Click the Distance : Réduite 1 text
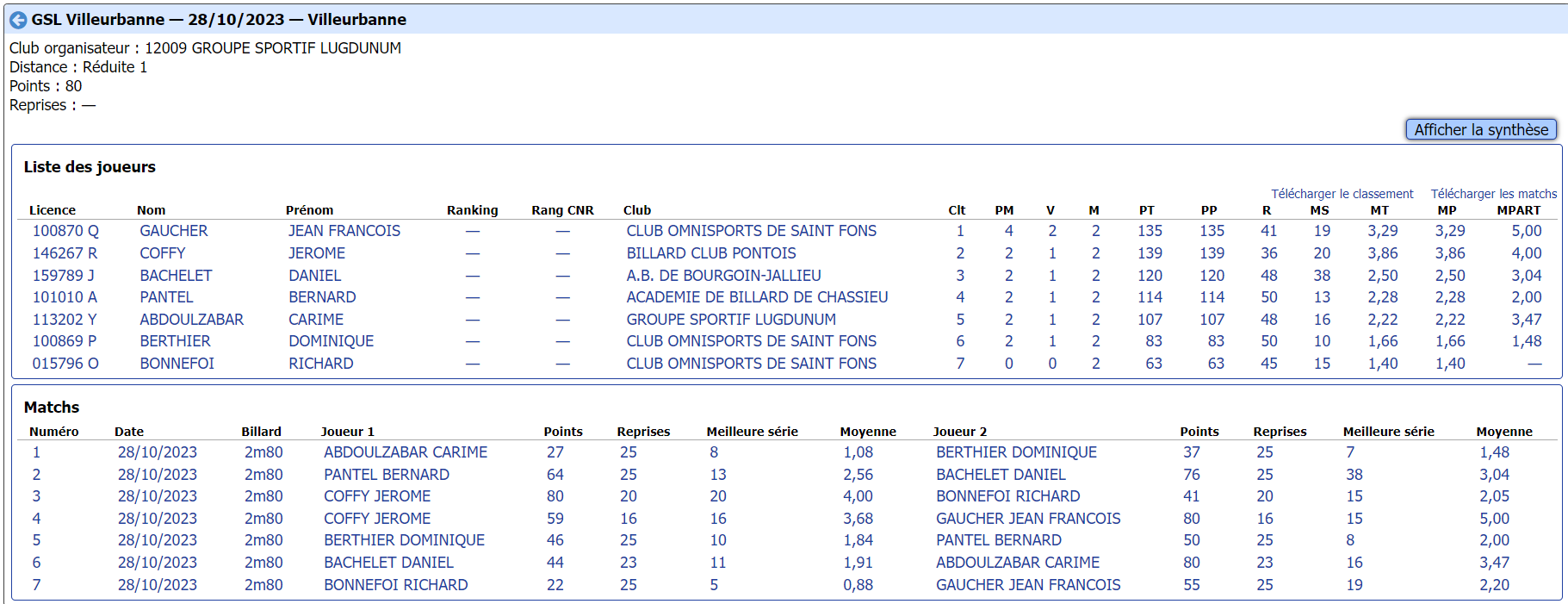This screenshot has width=1568, height=604. pyautogui.click(x=78, y=67)
